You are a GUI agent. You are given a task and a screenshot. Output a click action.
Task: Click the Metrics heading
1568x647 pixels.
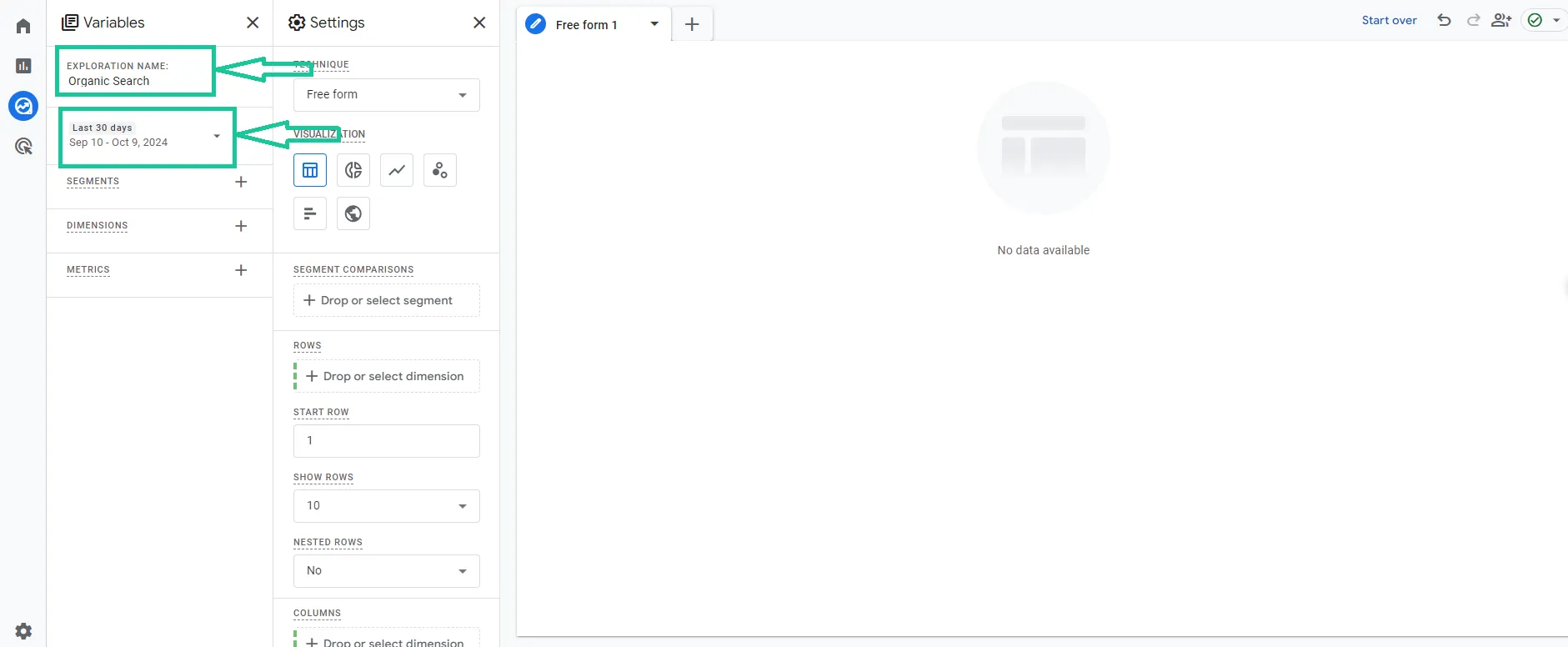(88, 270)
